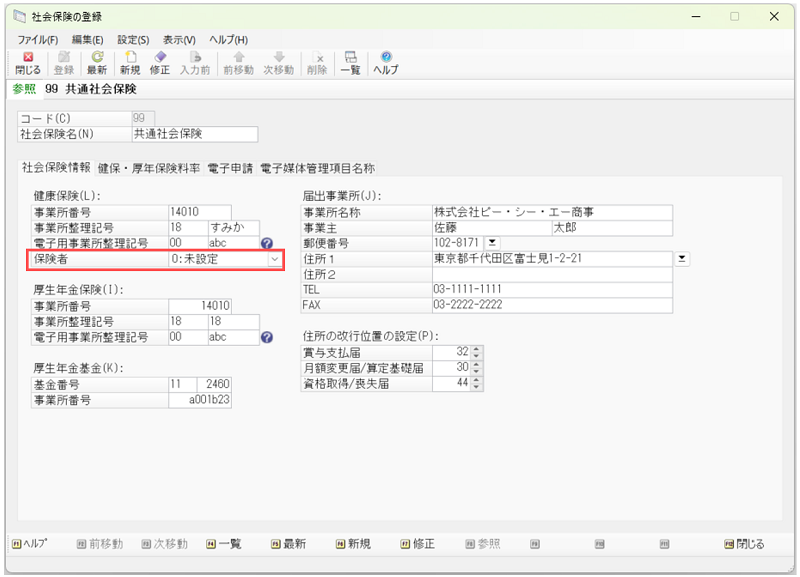Open the 設定(S) menu
This screenshot has height=577, width=800.
[x=133, y=40]
